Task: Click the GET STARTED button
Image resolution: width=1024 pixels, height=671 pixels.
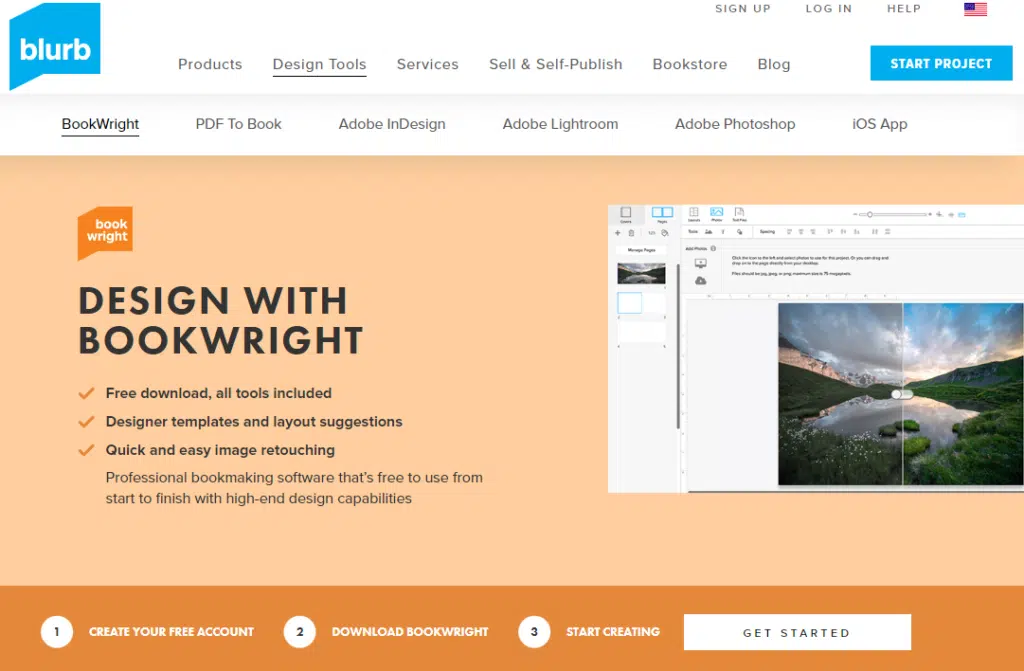Action: tap(796, 632)
